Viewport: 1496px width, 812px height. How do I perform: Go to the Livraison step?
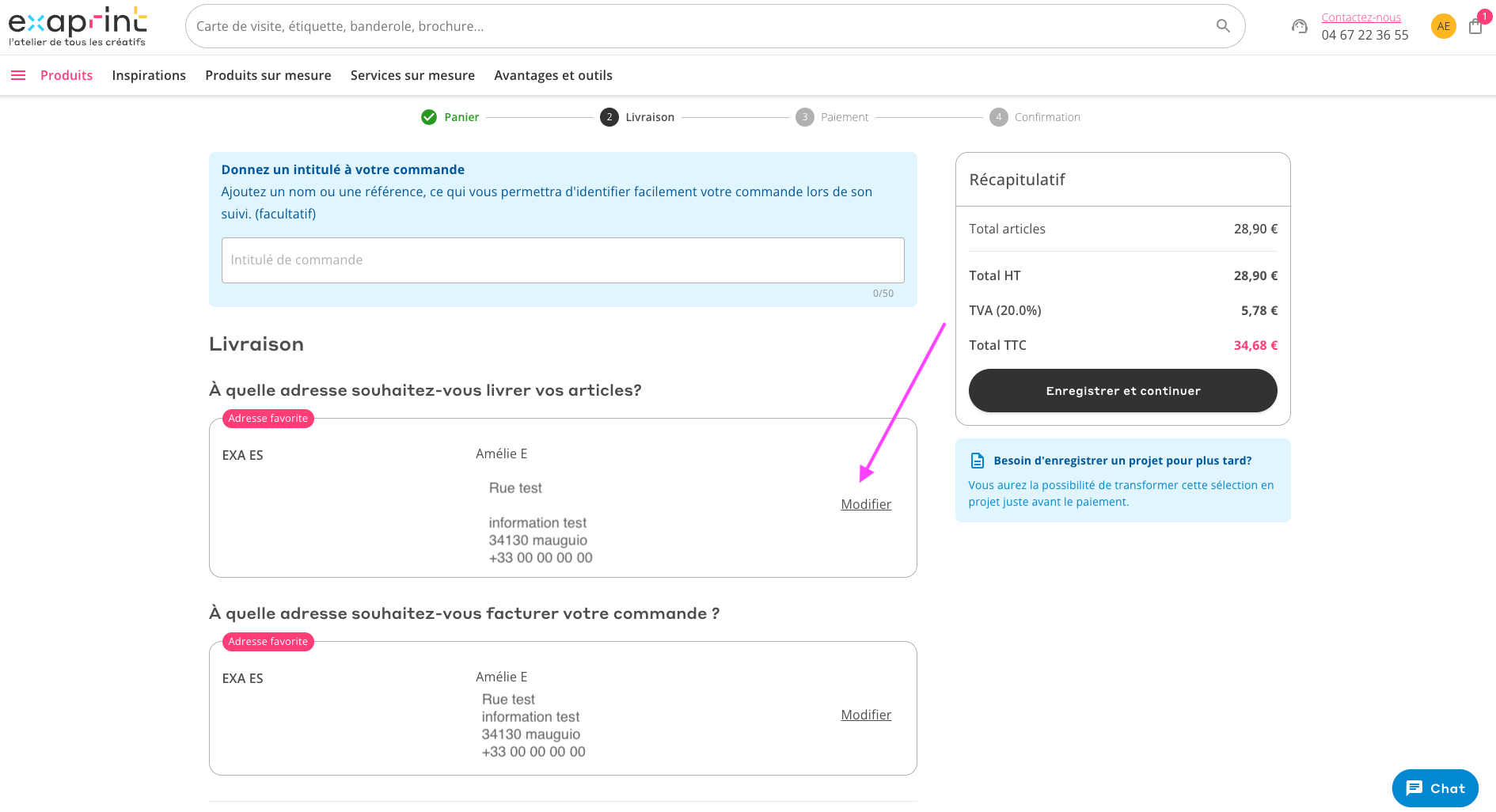[637, 117]
